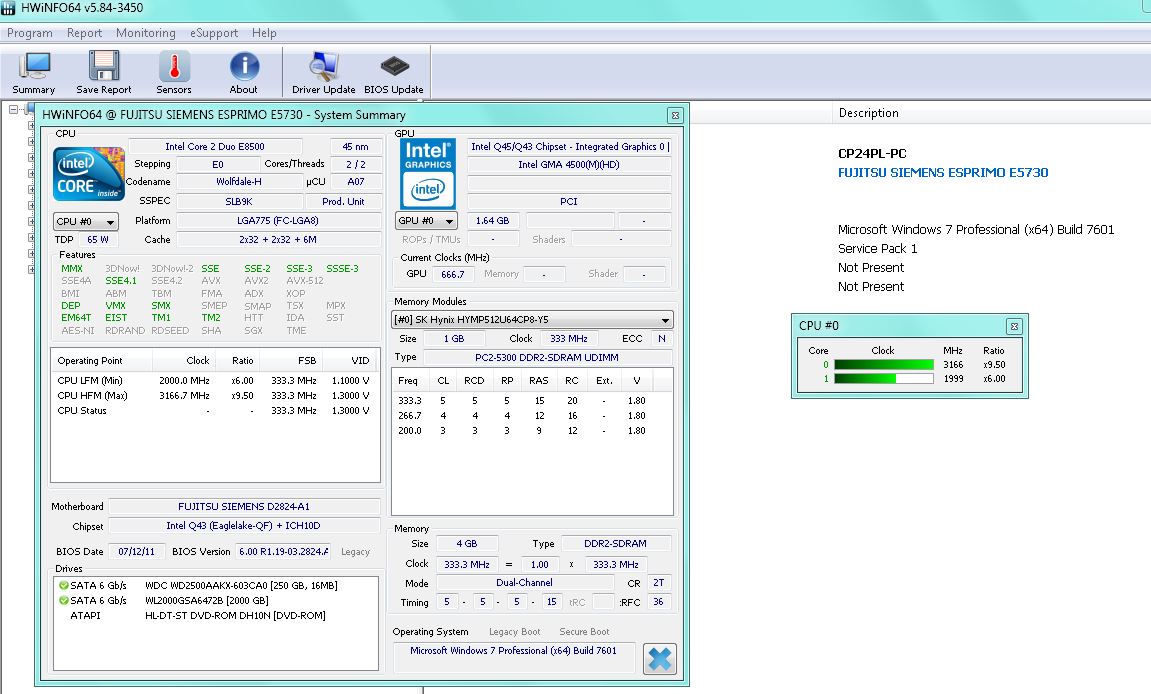Click the Description column header
Screen dimensions: 1151x694
tap(868, 113)
